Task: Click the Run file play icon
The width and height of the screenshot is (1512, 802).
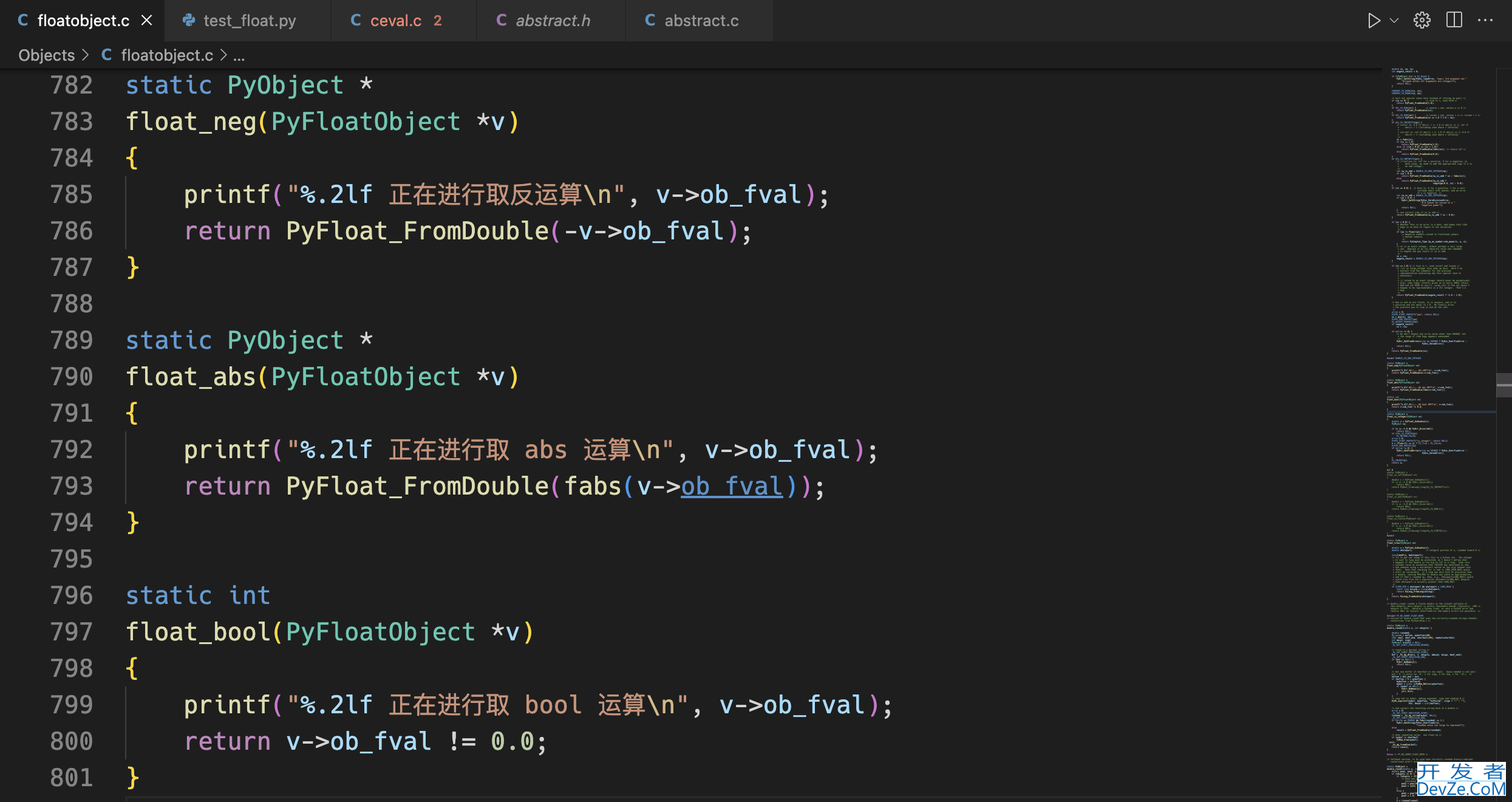Action: [1374, 21]
